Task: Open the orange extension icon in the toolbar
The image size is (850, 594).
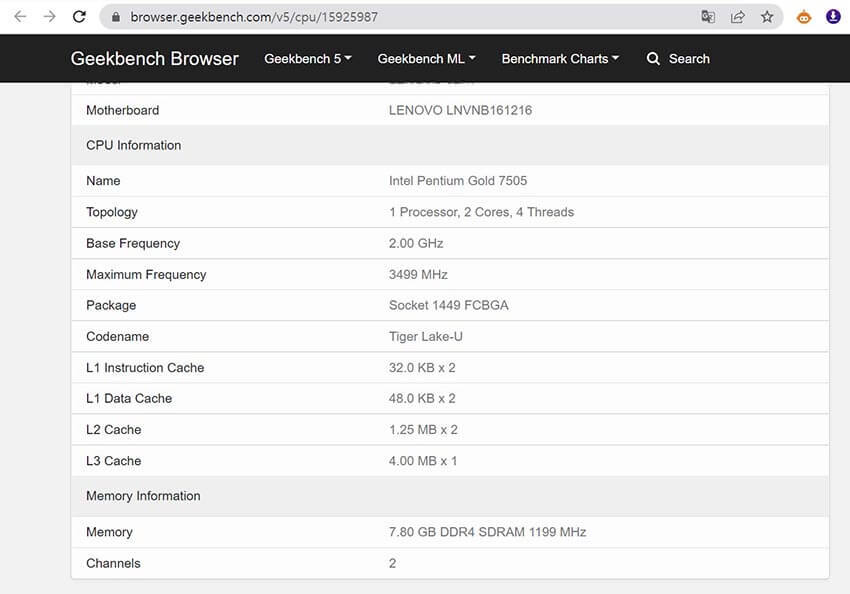Action: pos(804,17)
